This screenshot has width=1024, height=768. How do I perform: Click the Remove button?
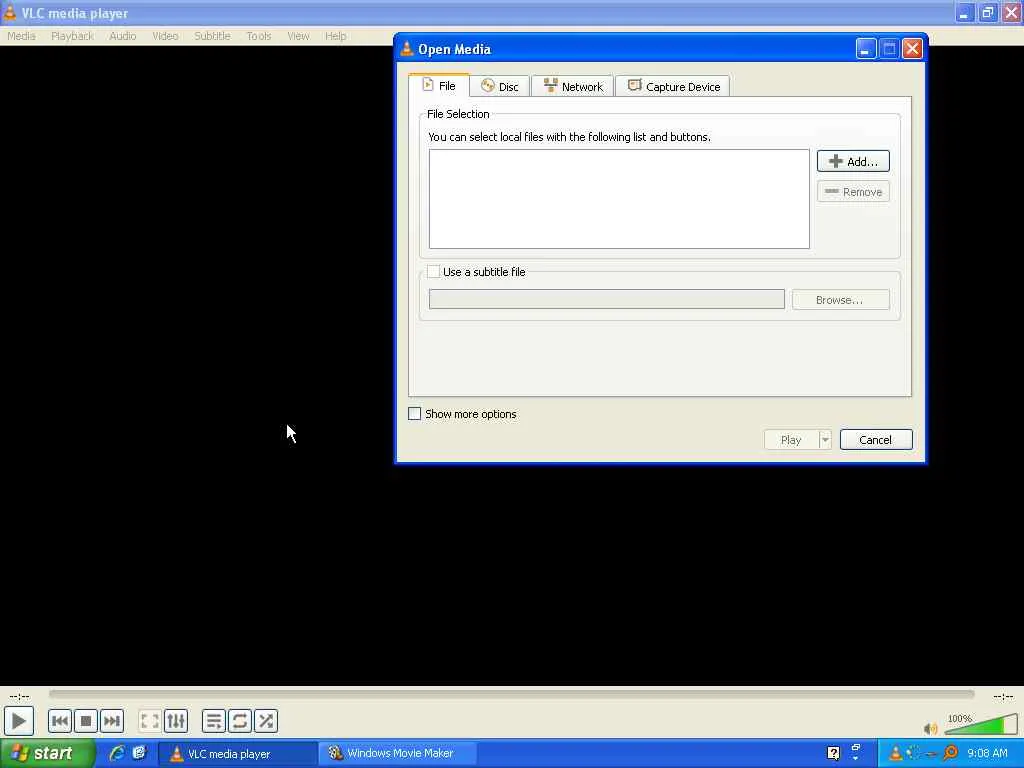point(853,191)
